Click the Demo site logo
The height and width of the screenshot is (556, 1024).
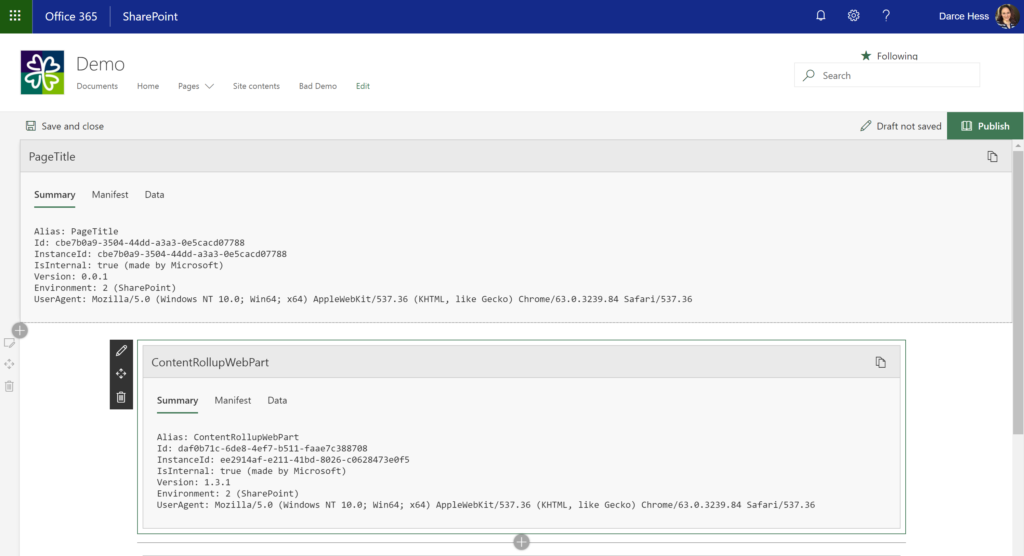click(42, 73)
